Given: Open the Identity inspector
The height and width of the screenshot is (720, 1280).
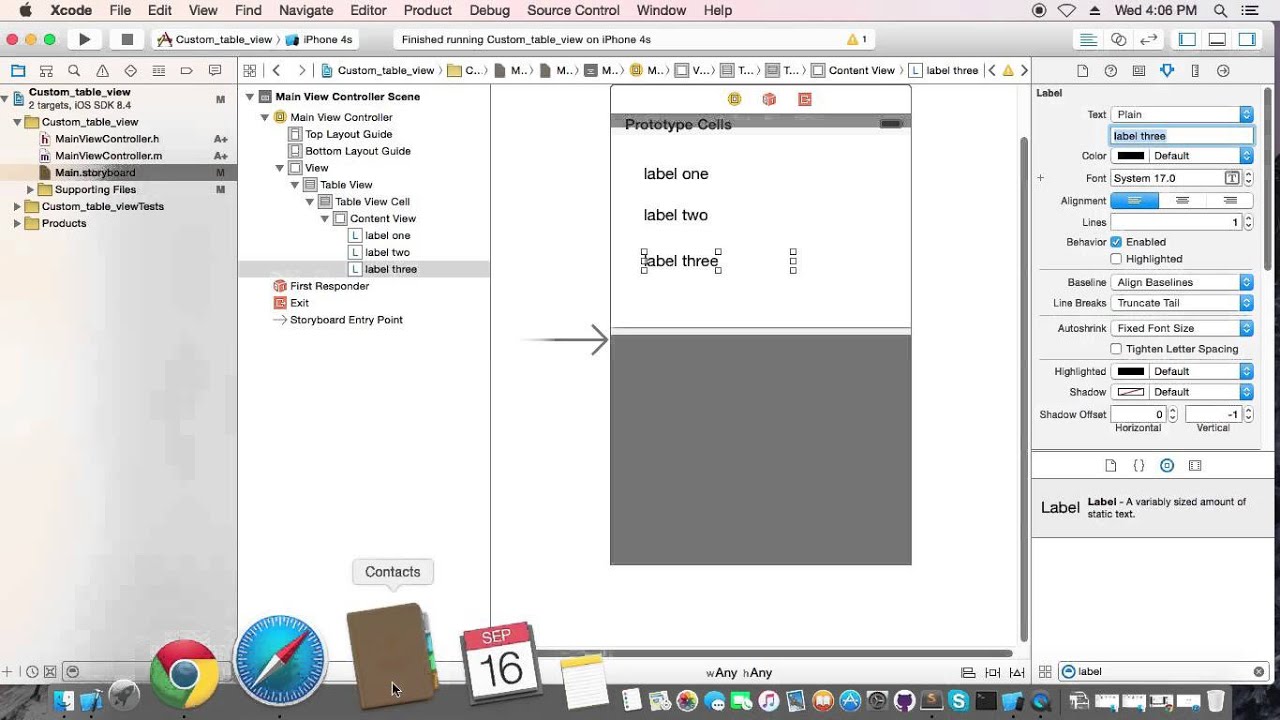Looking at the screenshot, I should point(1138,71).
